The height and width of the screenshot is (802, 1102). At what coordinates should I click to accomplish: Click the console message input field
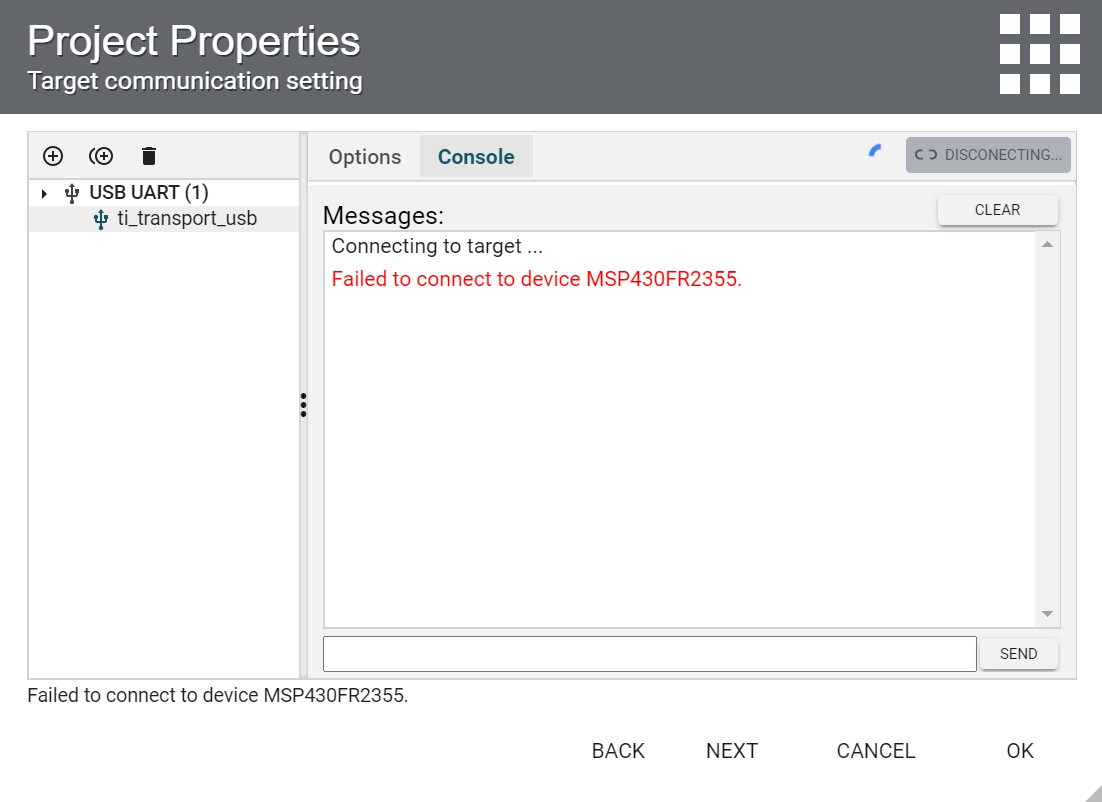(649, 654)
